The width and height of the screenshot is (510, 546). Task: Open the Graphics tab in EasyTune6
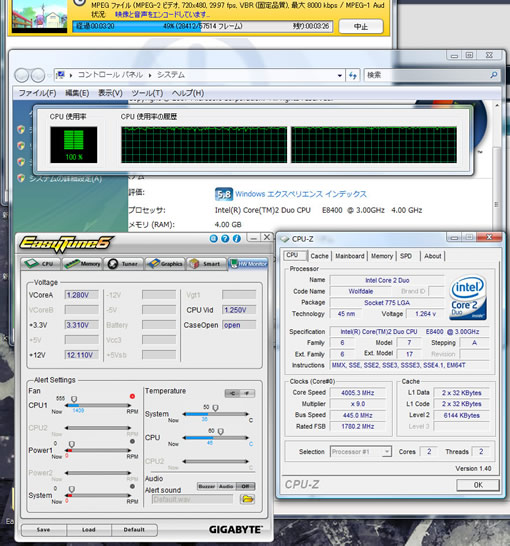(165, 264)
